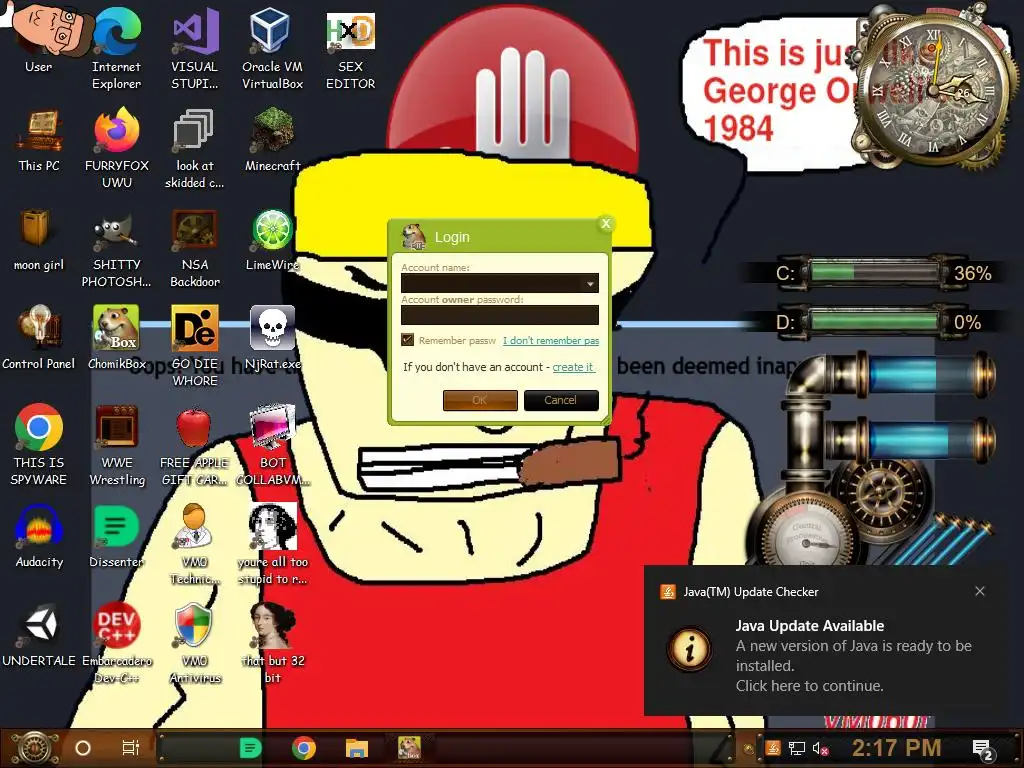Launch the Audacity desktop icon

39,536
